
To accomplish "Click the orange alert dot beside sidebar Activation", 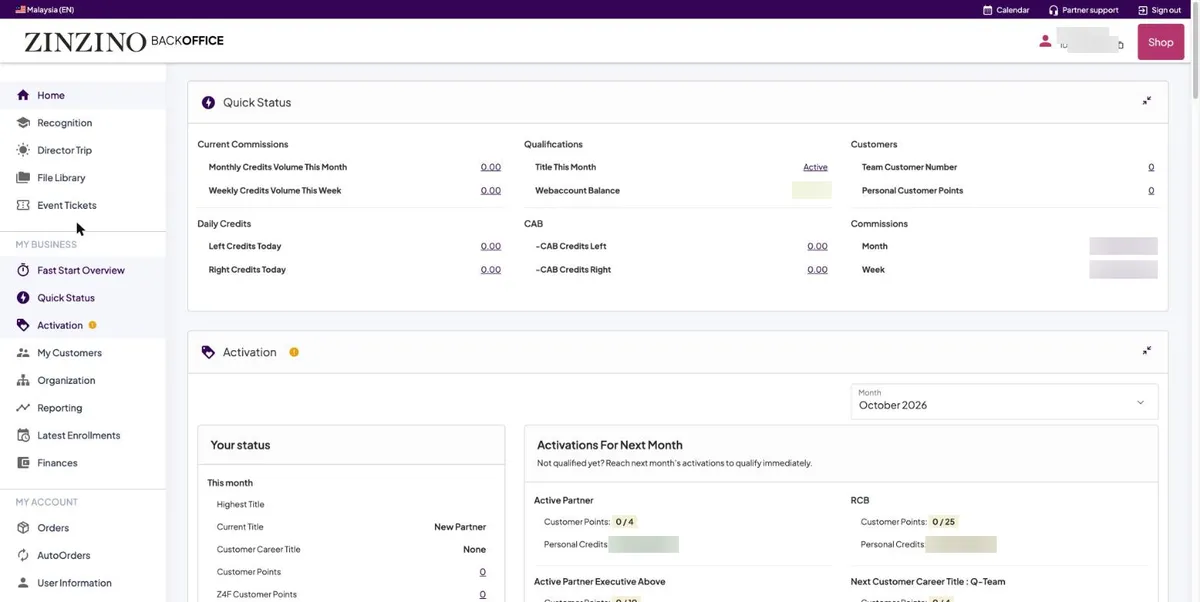I will (x=93, y=325).
